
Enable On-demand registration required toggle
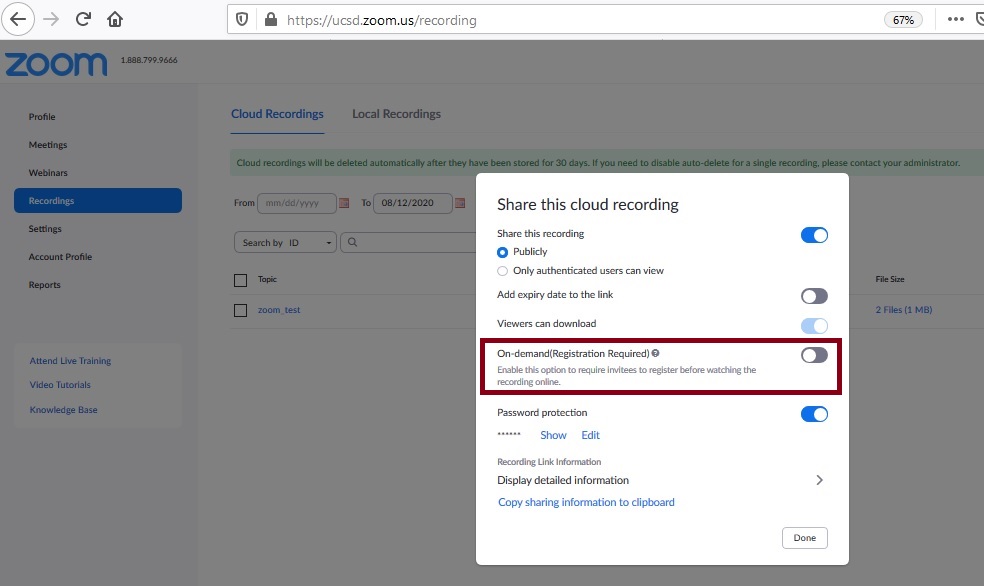[x=814, y=355]
